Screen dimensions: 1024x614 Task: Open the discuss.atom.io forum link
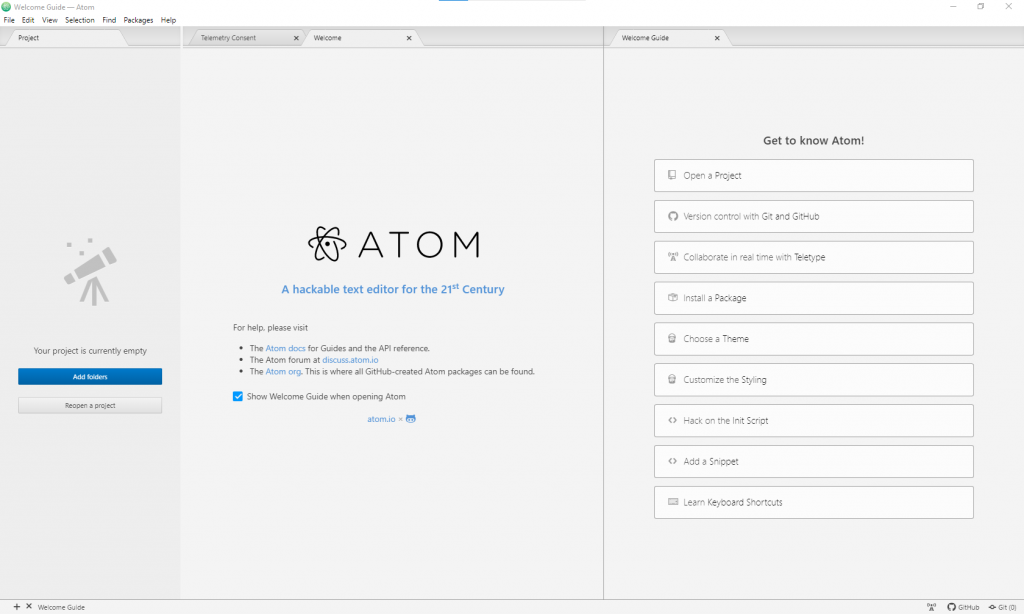click(350, 360)
